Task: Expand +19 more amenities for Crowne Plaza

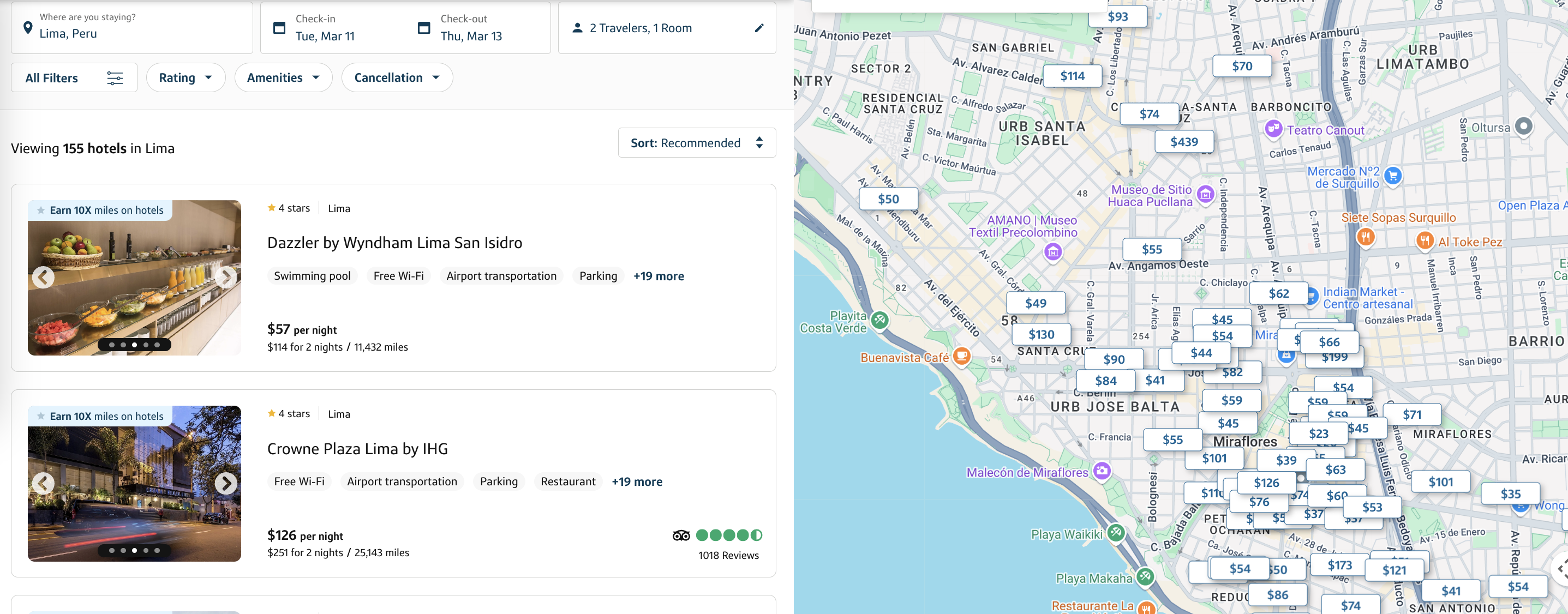Action: coord(637,482)
